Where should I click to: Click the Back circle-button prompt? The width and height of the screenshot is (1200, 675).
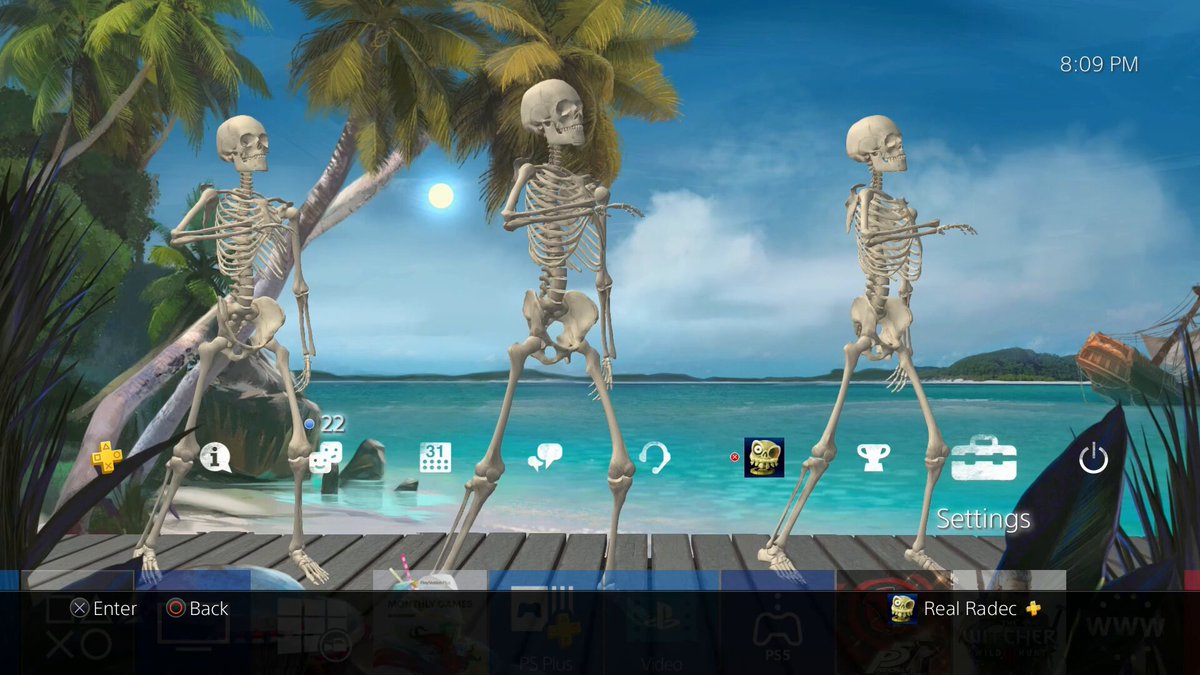pyautogui.click(x=197, y=608)
